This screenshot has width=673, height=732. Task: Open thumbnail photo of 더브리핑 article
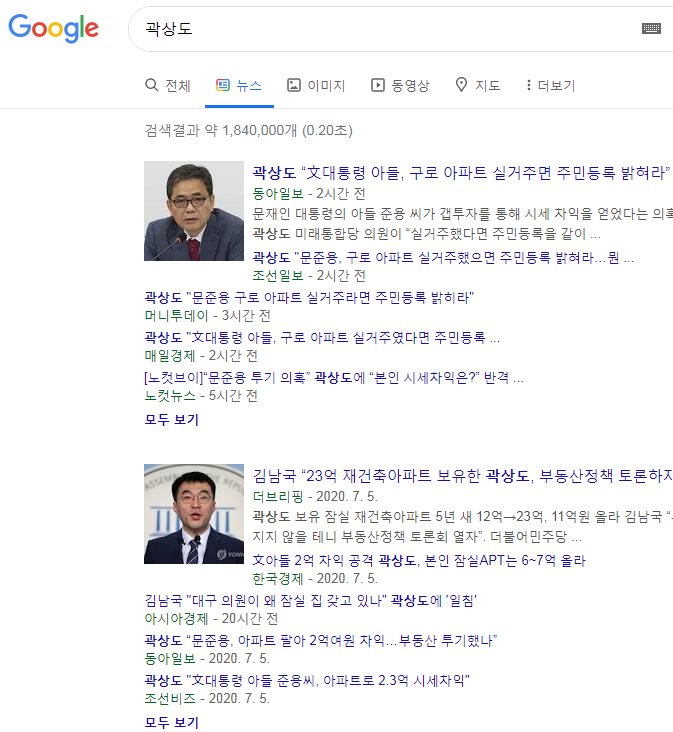click(194, 514)
